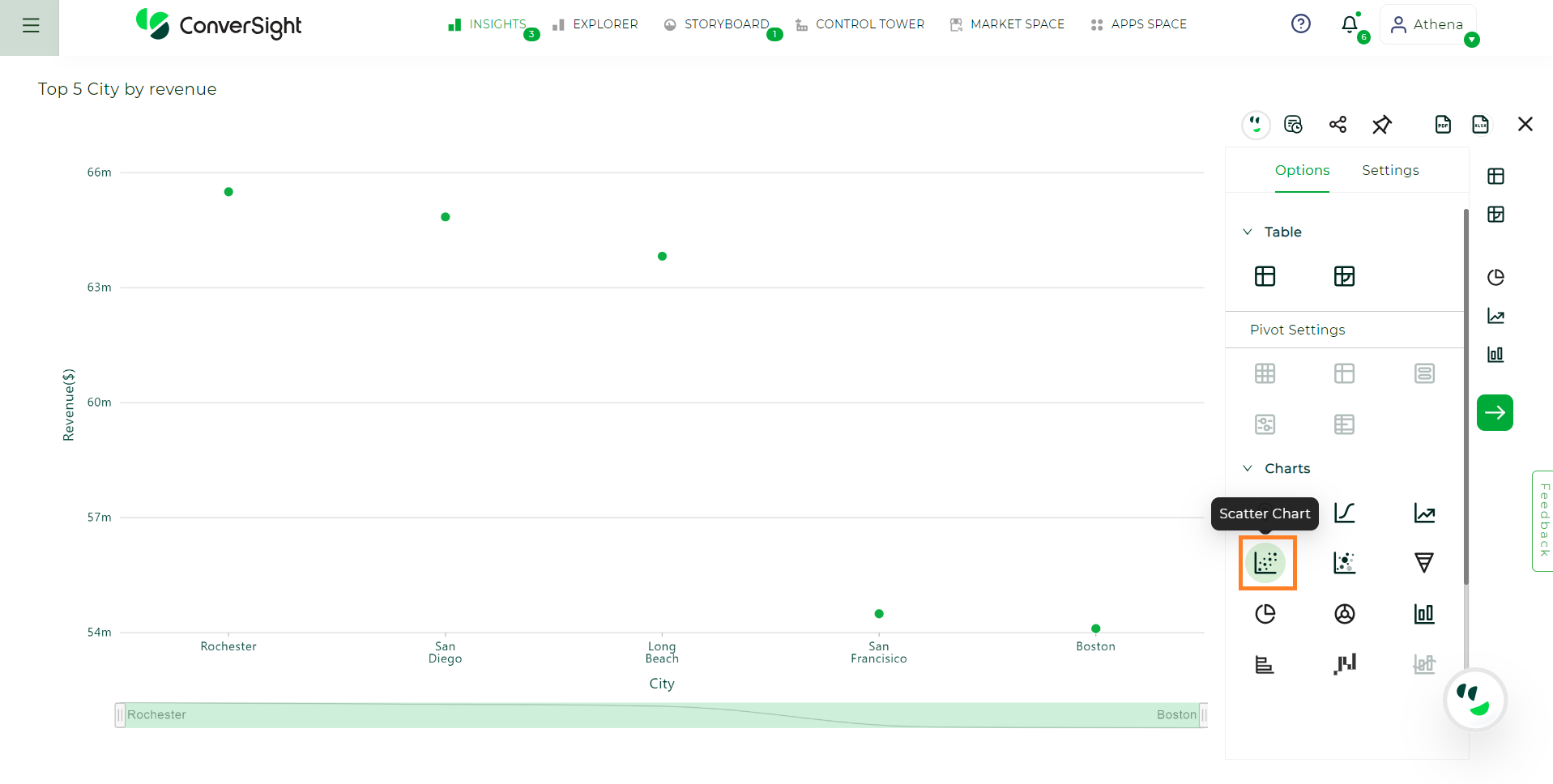Switch to the Settings tab
Viewport: 1553px width, 784px height.
1390,171
